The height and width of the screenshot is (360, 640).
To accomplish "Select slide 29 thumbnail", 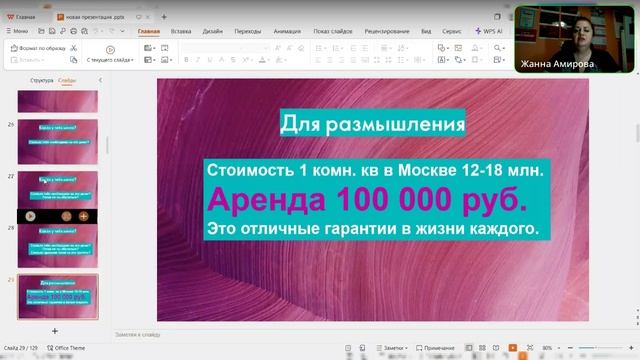I will pyautogui.click(x=58, y=297).
